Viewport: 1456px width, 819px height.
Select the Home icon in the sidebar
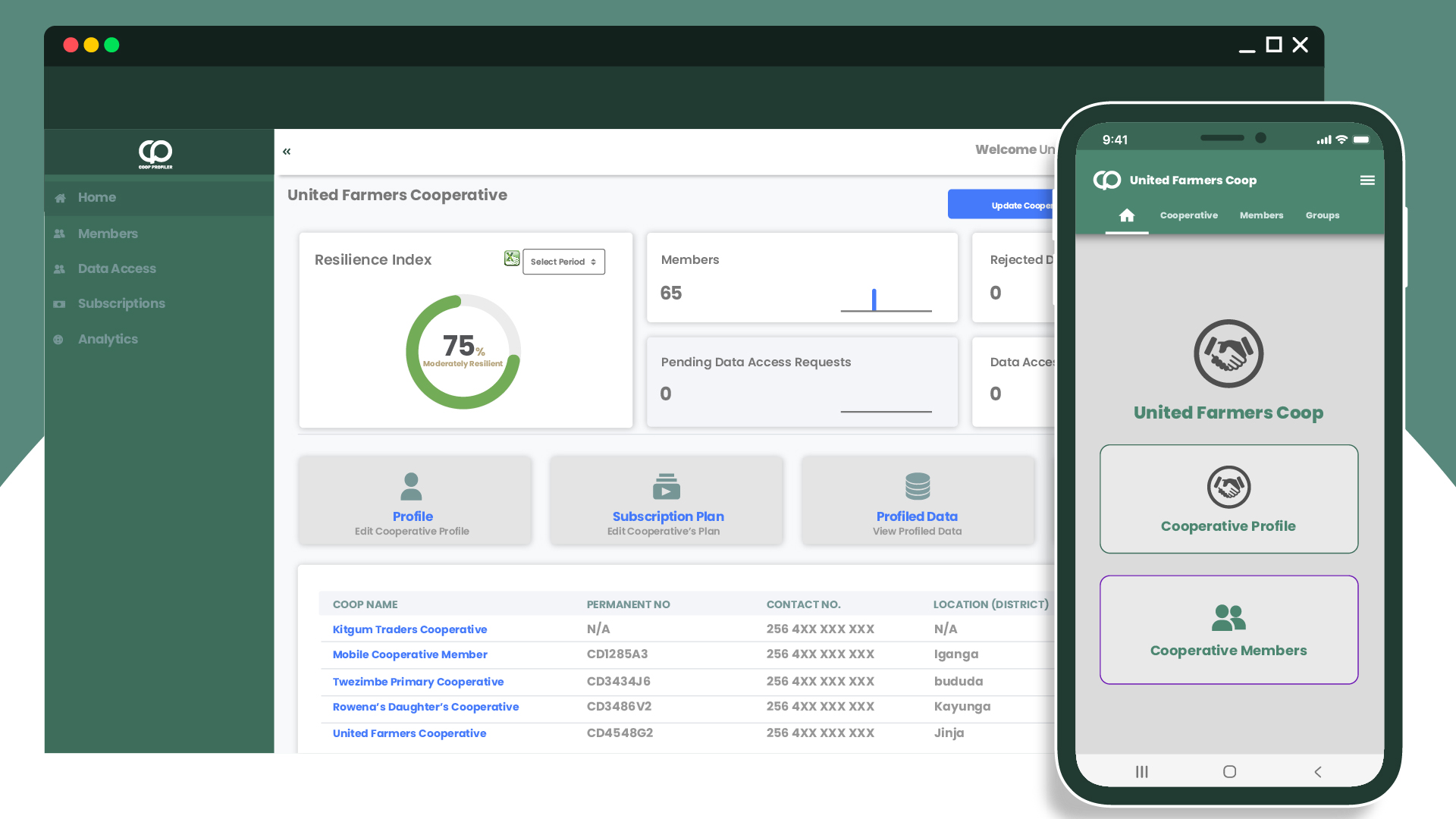(x=60, y=197)
